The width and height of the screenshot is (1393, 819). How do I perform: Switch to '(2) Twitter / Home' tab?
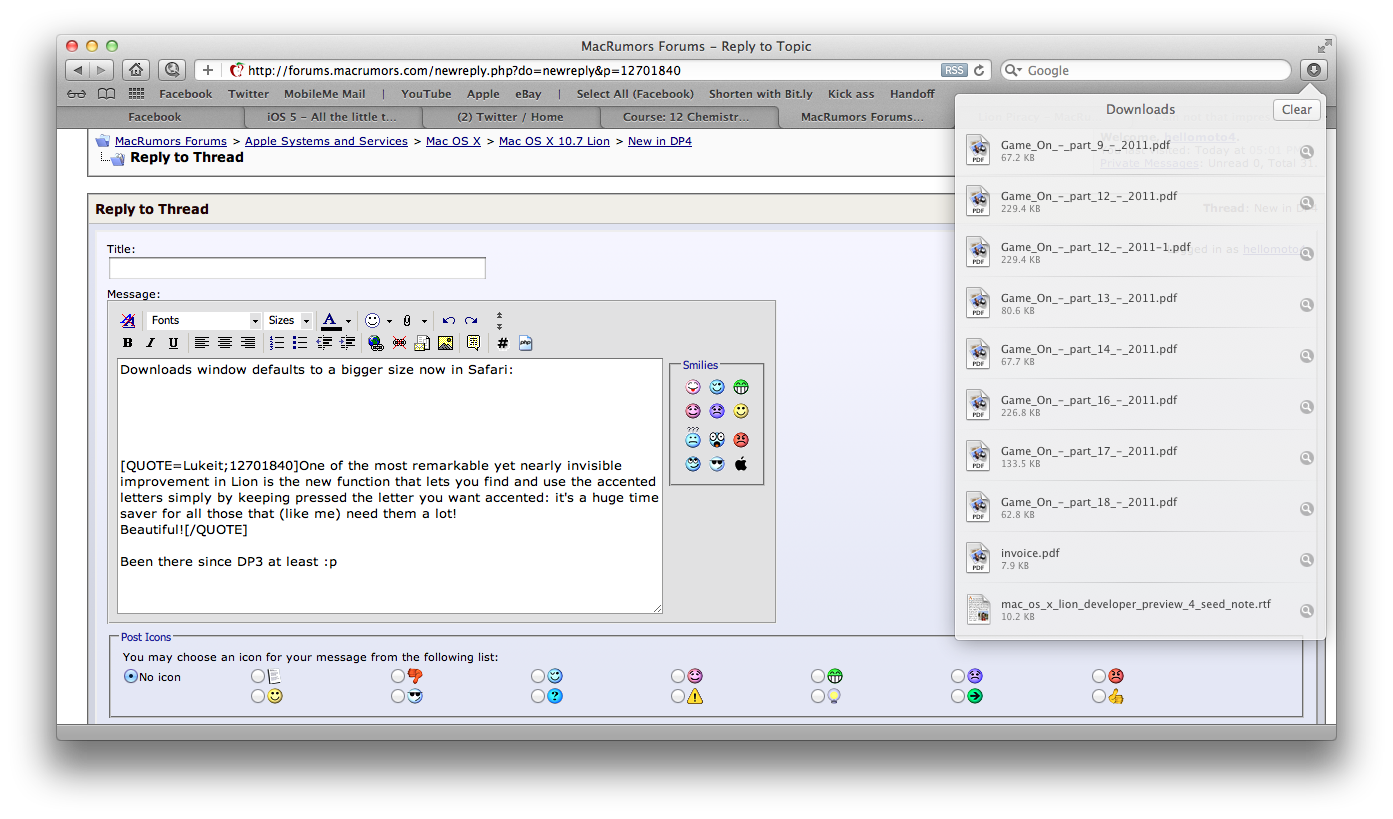coord(510,117)
